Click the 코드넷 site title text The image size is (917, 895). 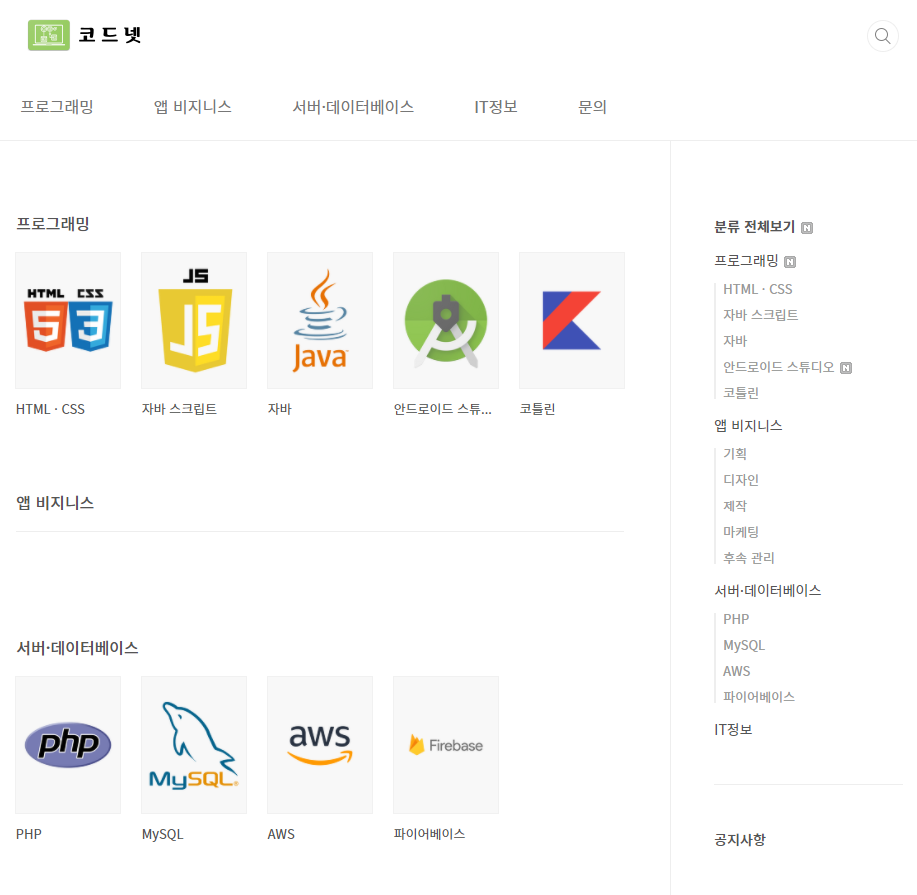[x=110, y=35]
